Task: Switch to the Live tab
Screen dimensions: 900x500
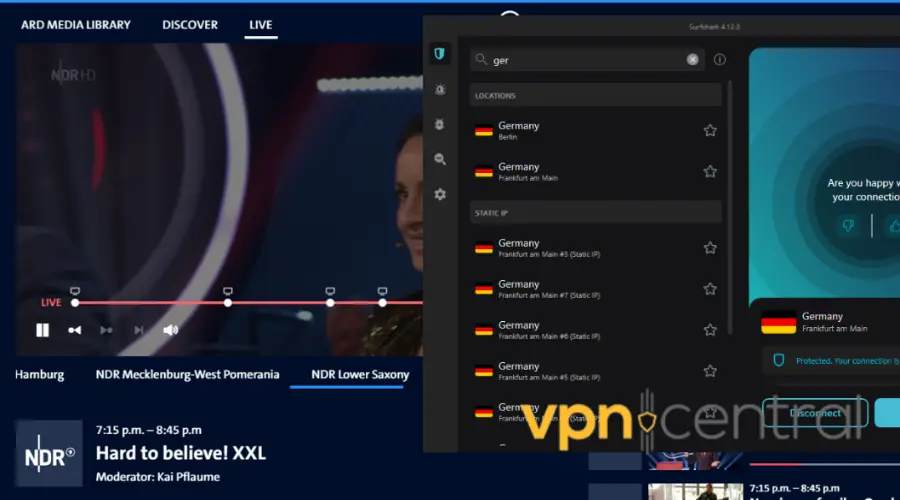Action: click(x=261, y=25)
